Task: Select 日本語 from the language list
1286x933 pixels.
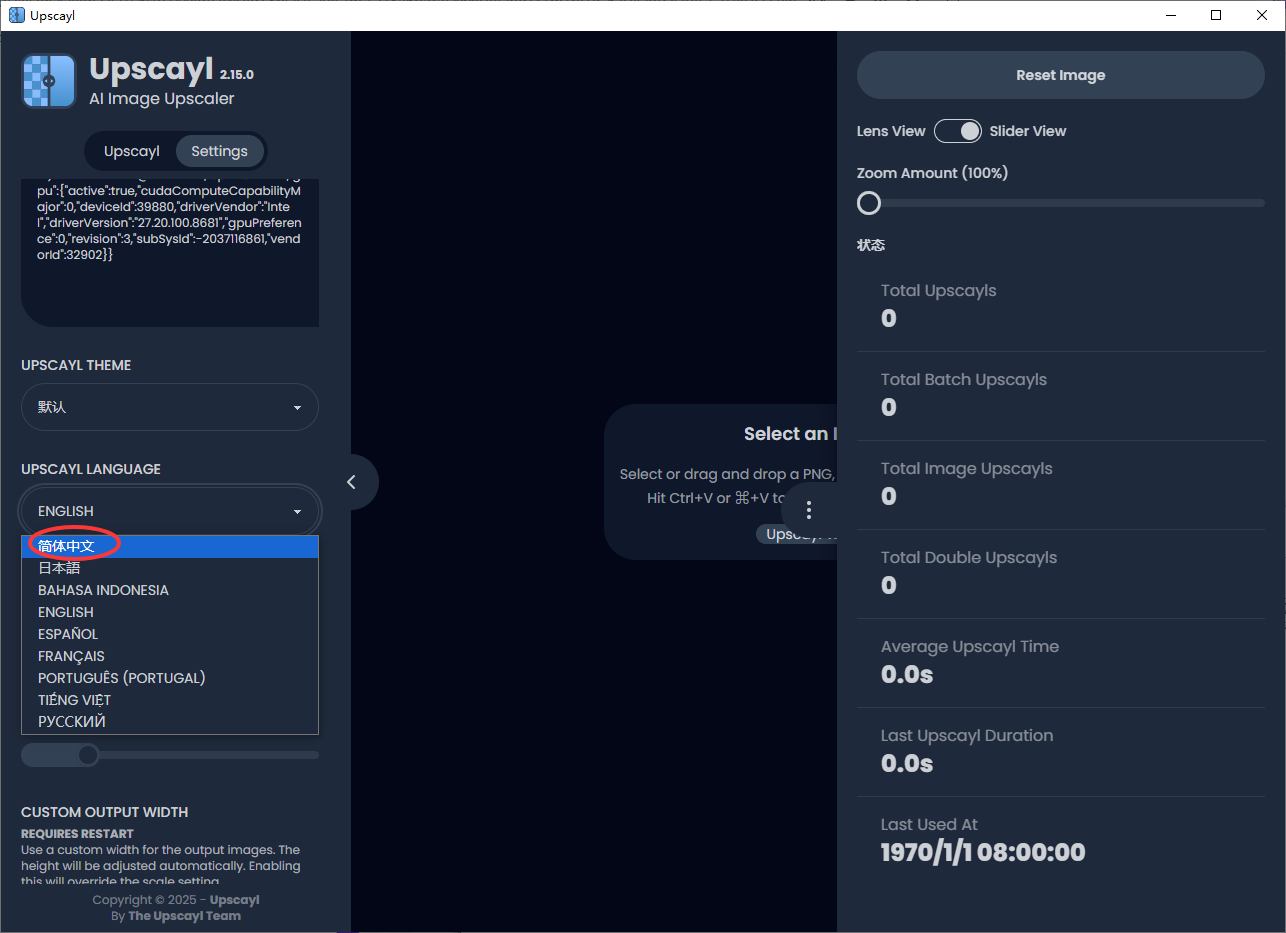Action: point(170,568)
